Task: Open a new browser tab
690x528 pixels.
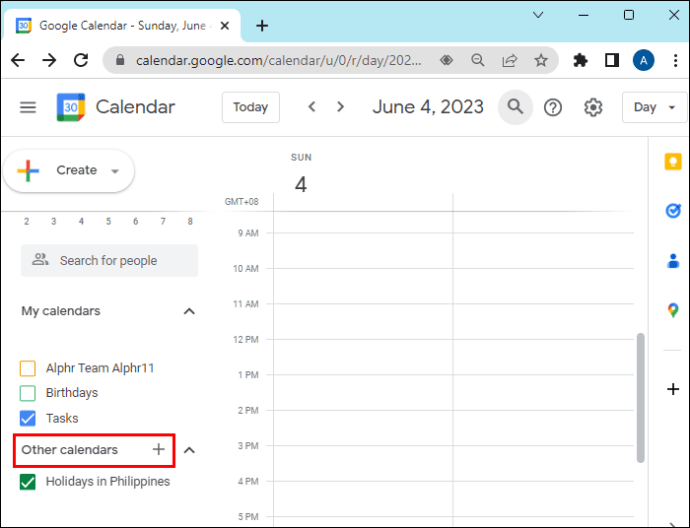Action: click(x=262, y=26)
